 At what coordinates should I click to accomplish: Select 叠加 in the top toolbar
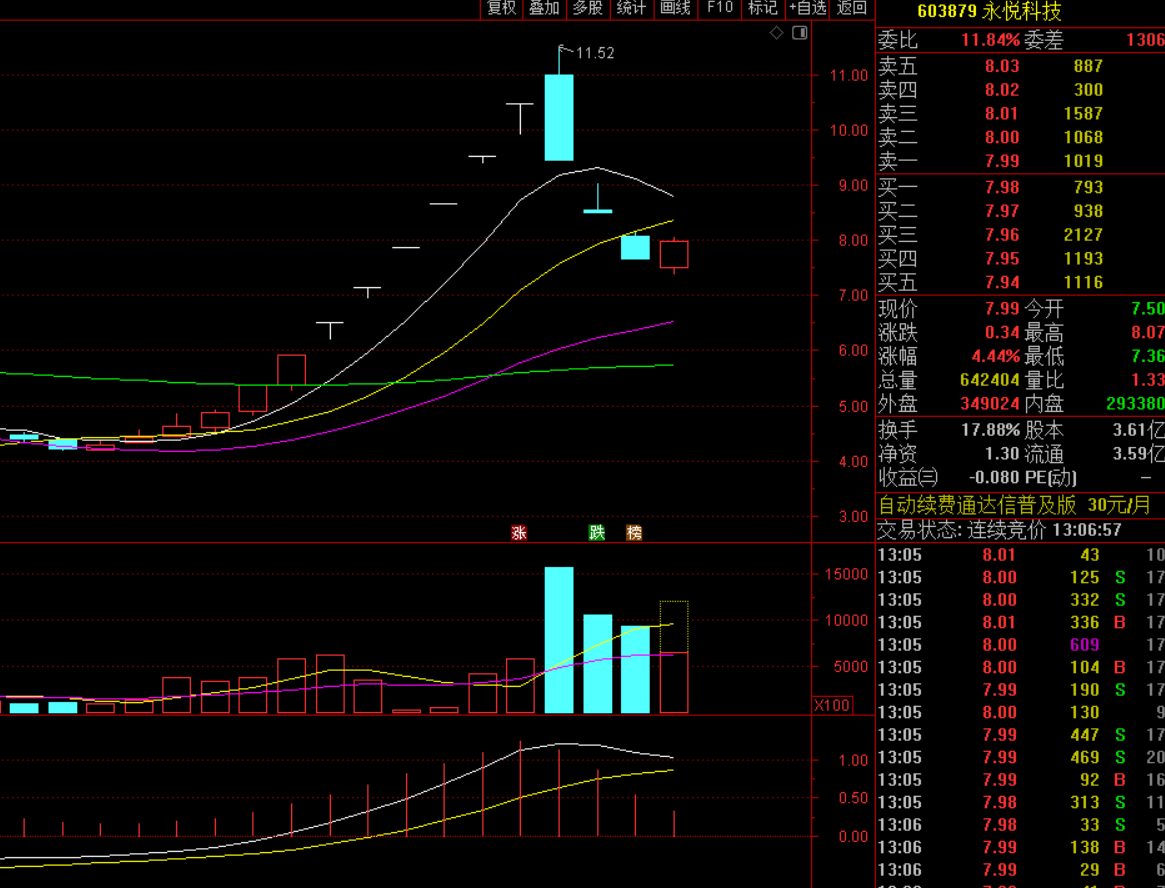(x=544, y=8)
